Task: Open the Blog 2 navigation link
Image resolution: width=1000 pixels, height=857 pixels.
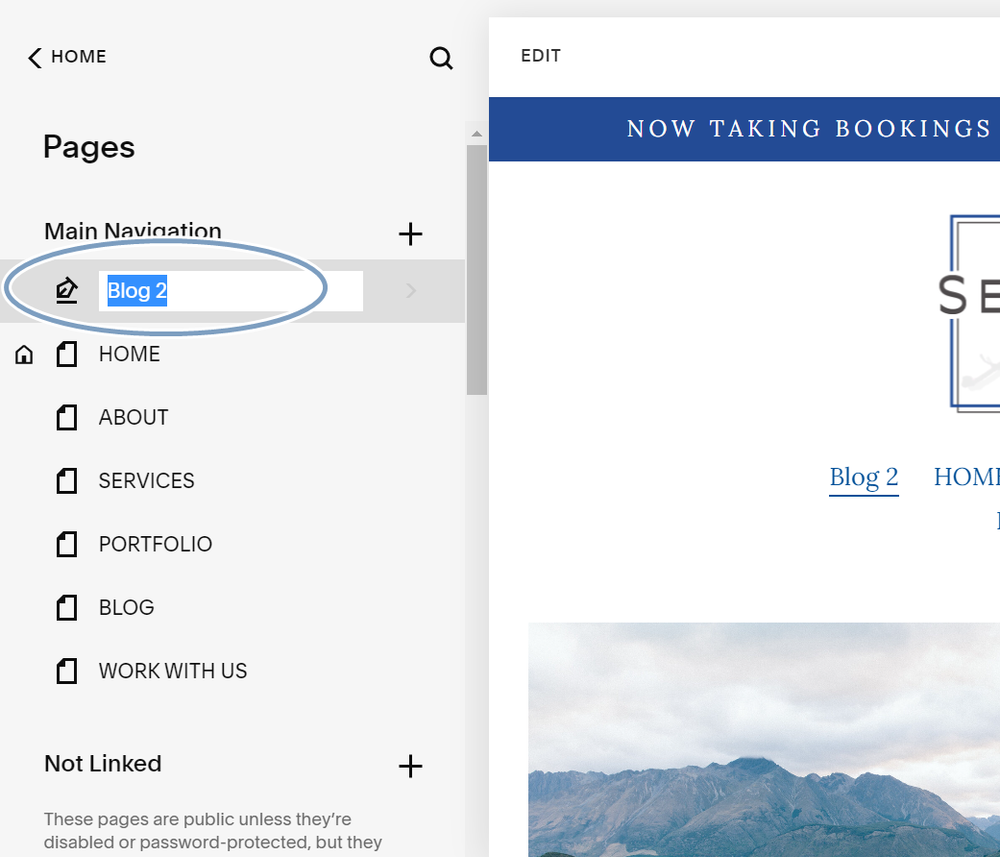Action: tap(863, 477)
